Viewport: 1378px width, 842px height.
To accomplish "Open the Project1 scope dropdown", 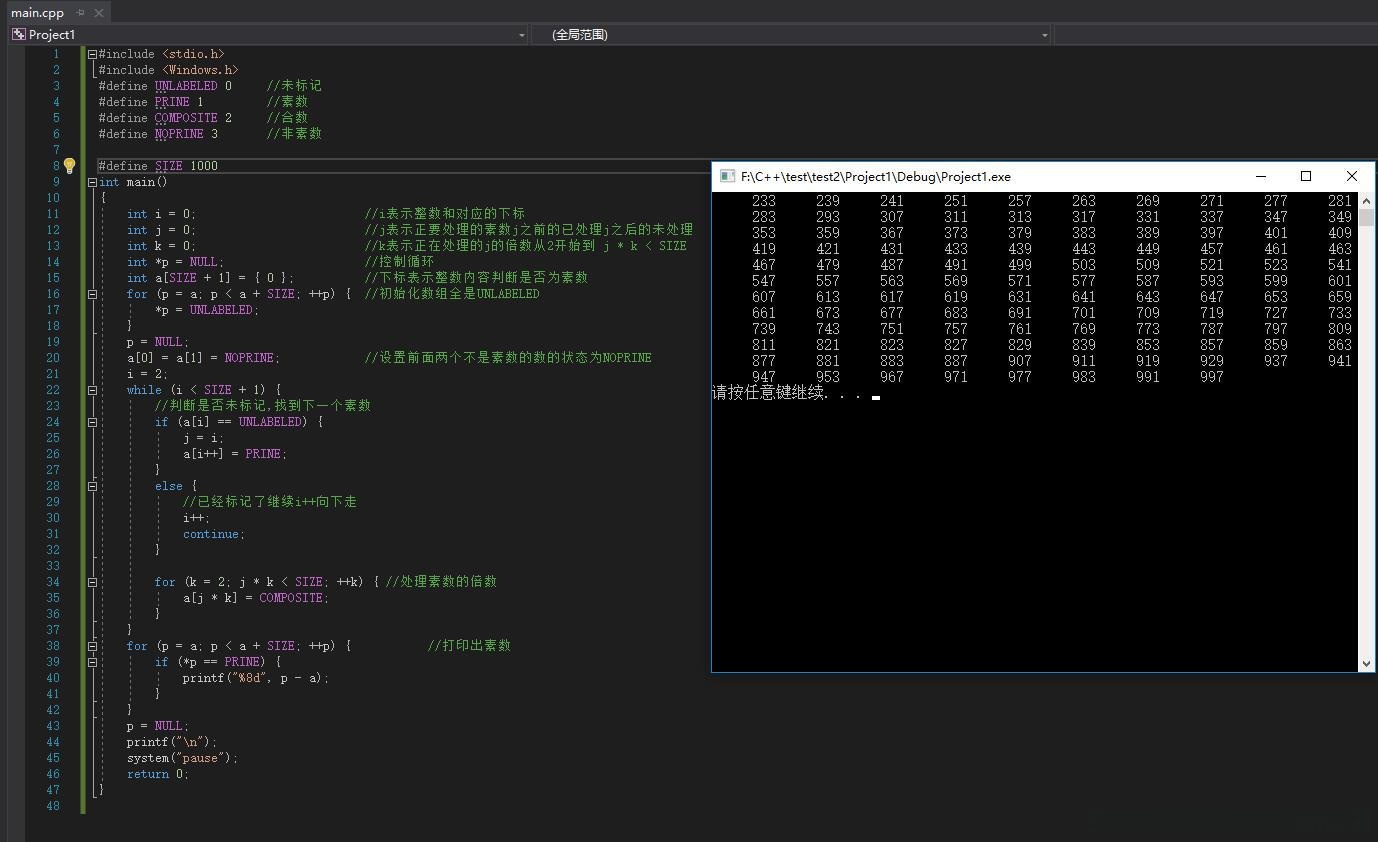I will point(521,35).
